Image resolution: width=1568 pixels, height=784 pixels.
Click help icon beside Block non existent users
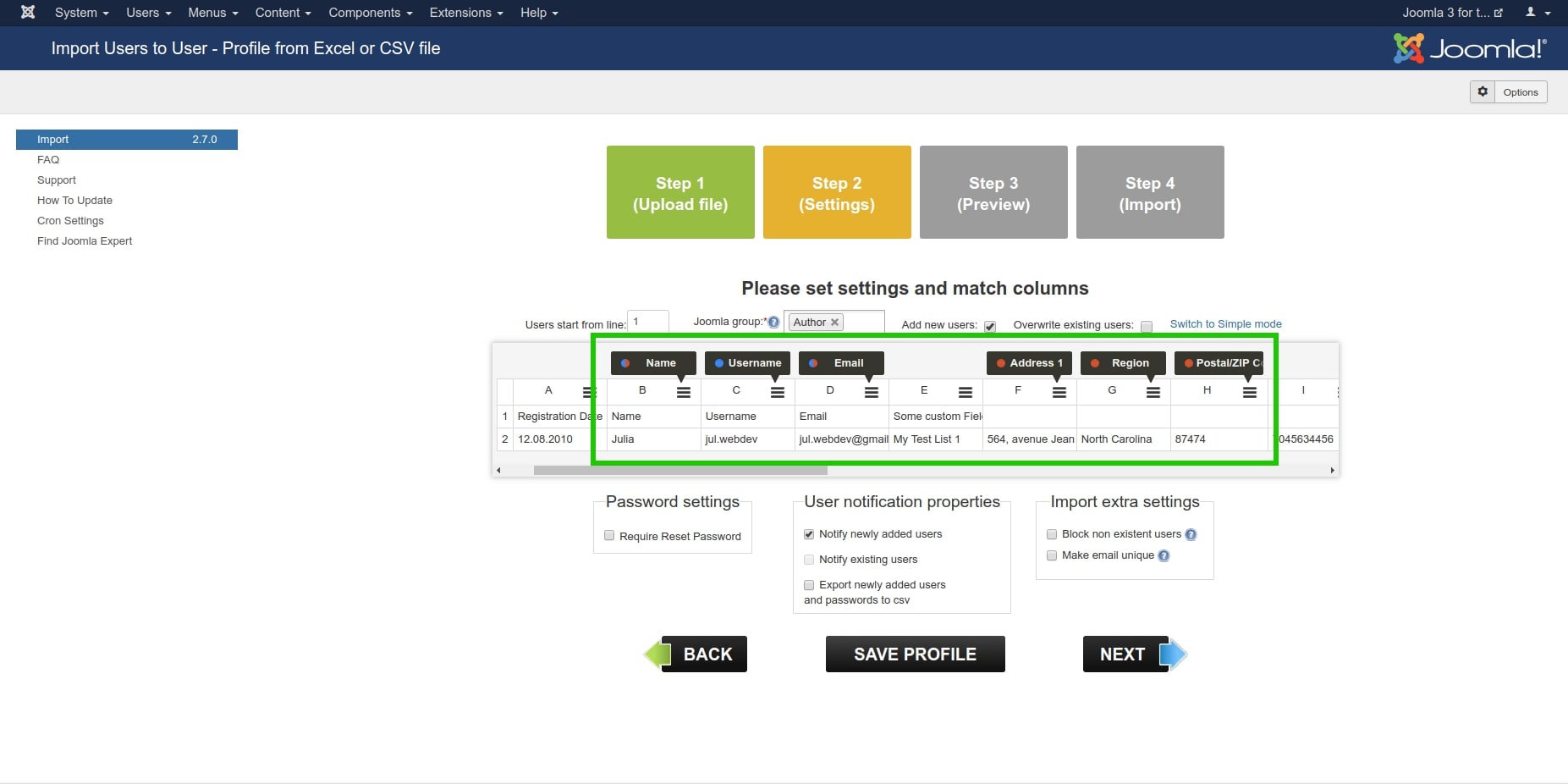(1191, 534)
